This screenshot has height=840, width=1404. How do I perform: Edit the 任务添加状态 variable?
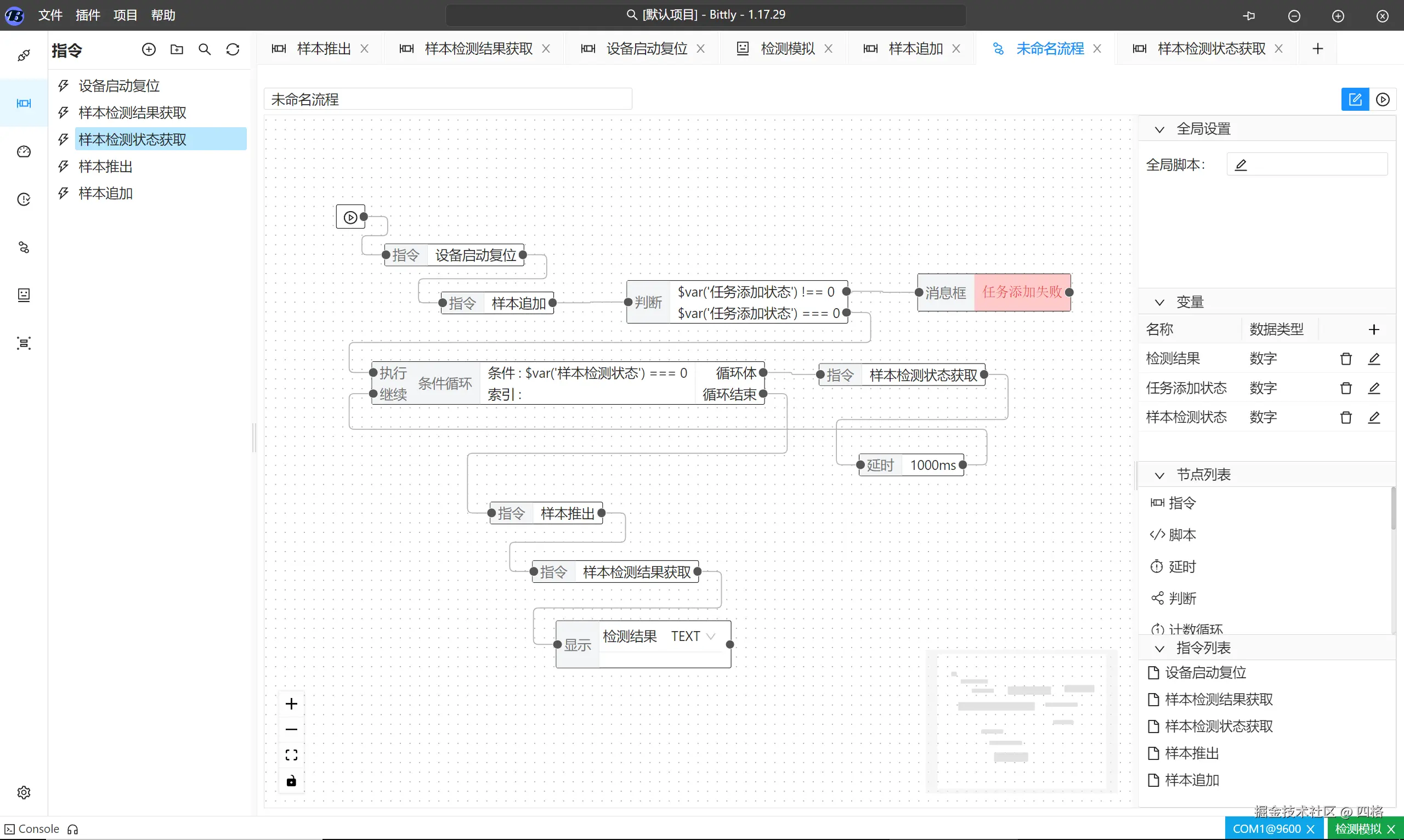pyautogui.click(x=1374, y=388)
